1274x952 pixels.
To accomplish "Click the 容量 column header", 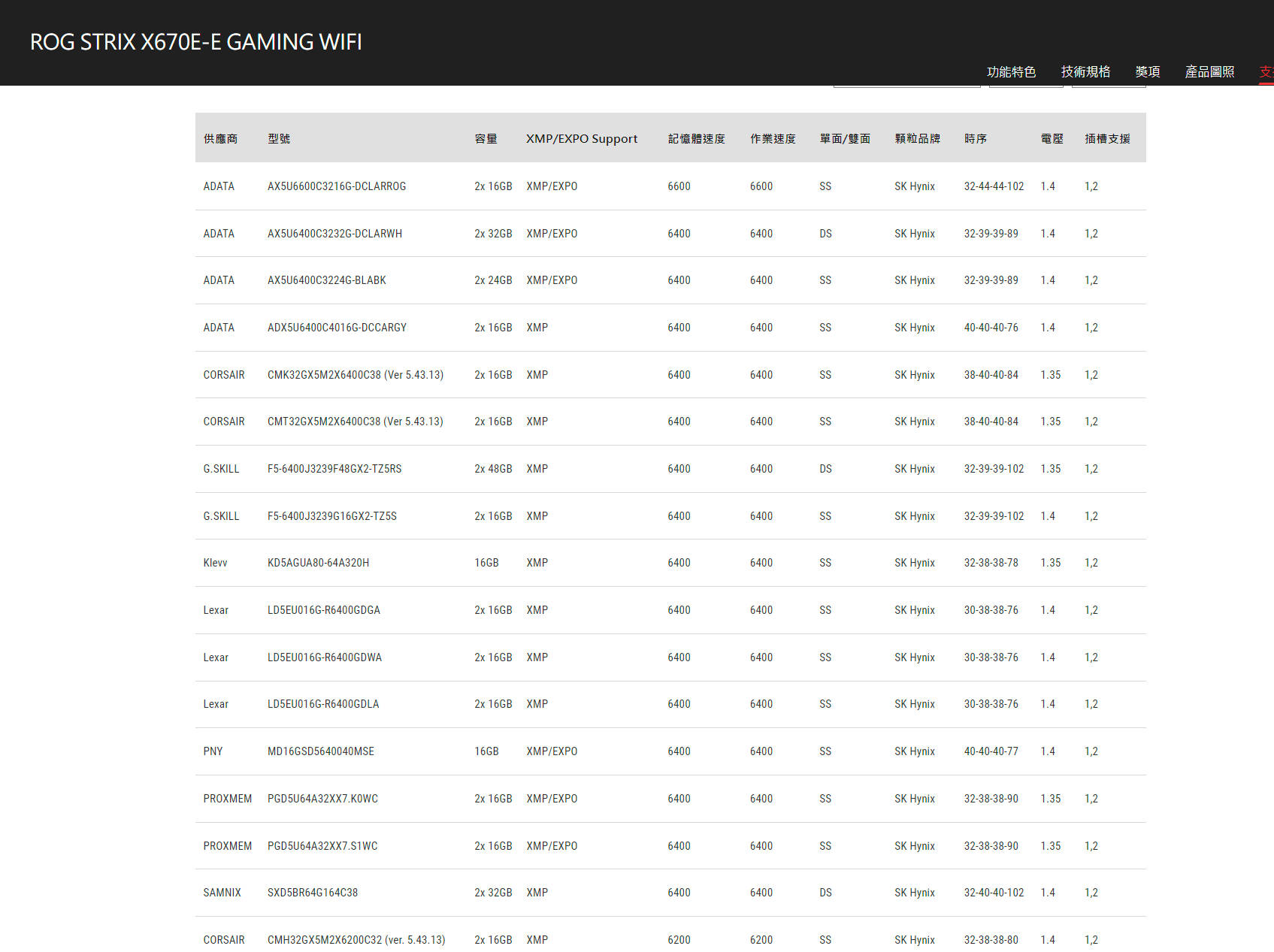I will [x=486, y=138].
